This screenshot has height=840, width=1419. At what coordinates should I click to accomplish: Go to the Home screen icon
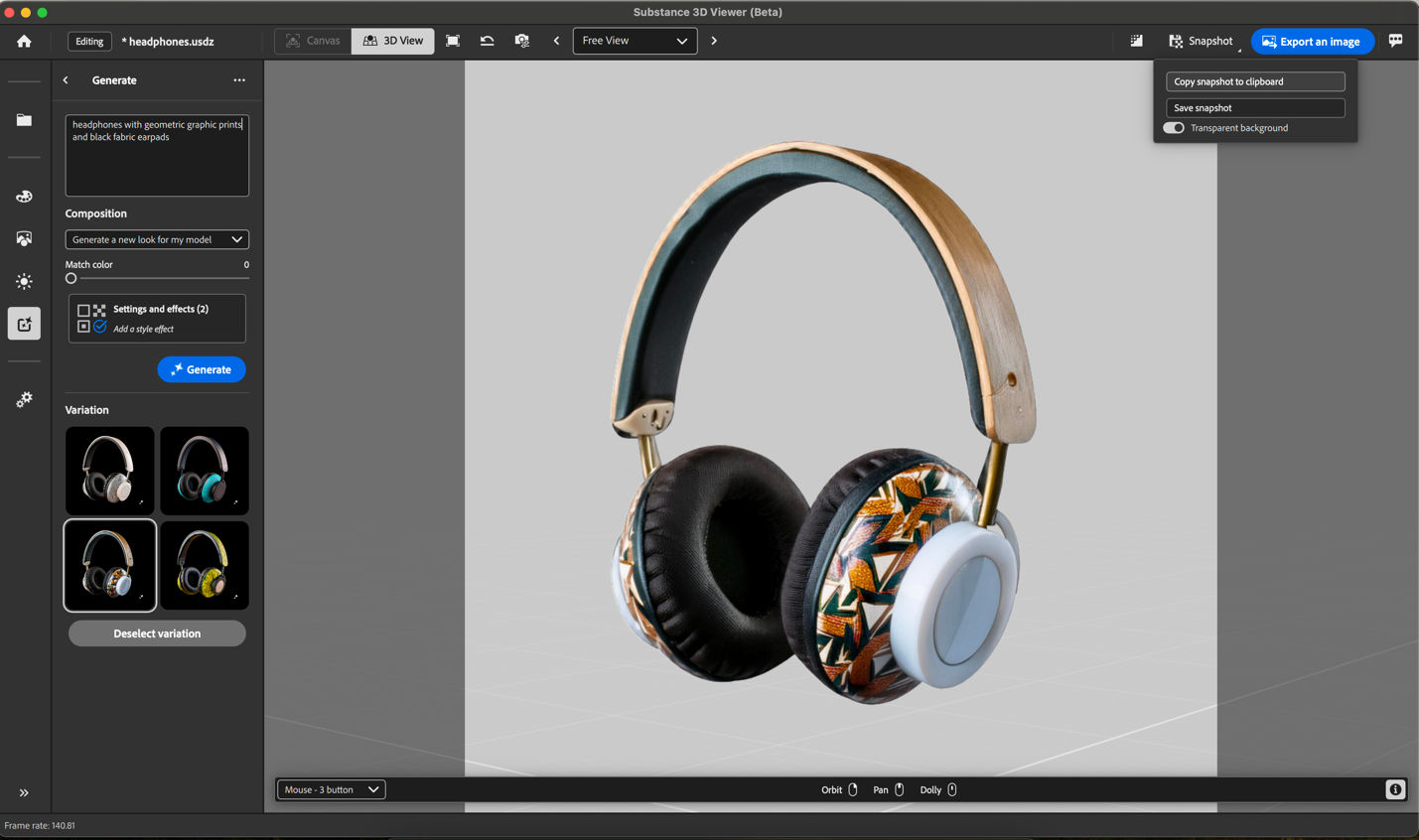click(24, 41)
